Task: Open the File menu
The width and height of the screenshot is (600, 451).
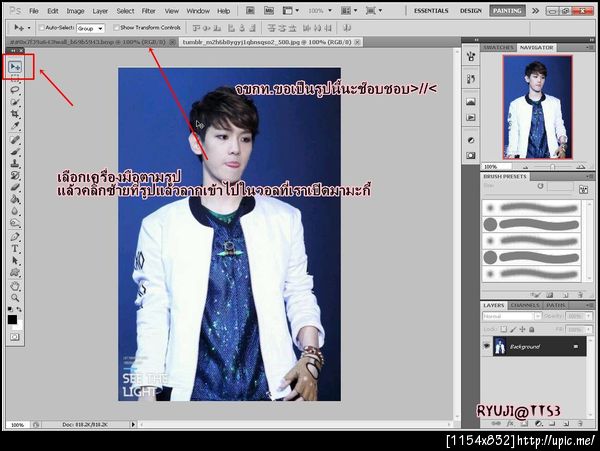Action: (x=34, y=11)
